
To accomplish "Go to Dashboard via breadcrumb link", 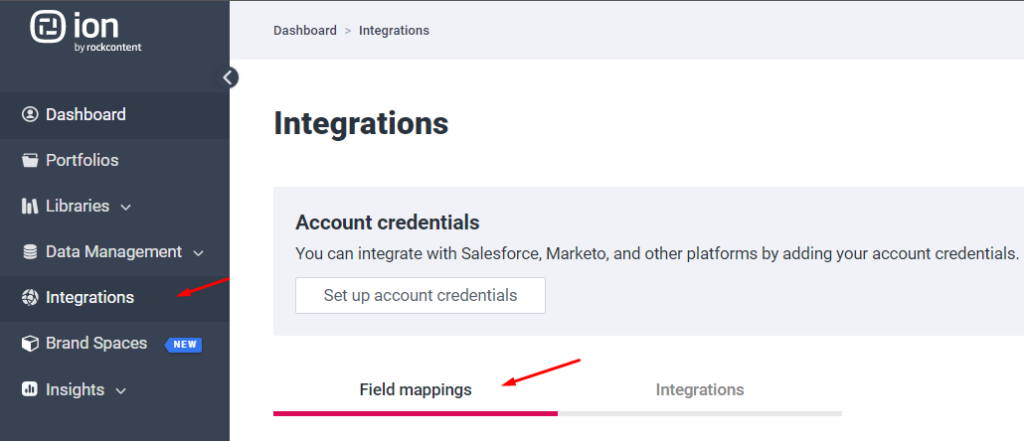I will pos(305,31).
